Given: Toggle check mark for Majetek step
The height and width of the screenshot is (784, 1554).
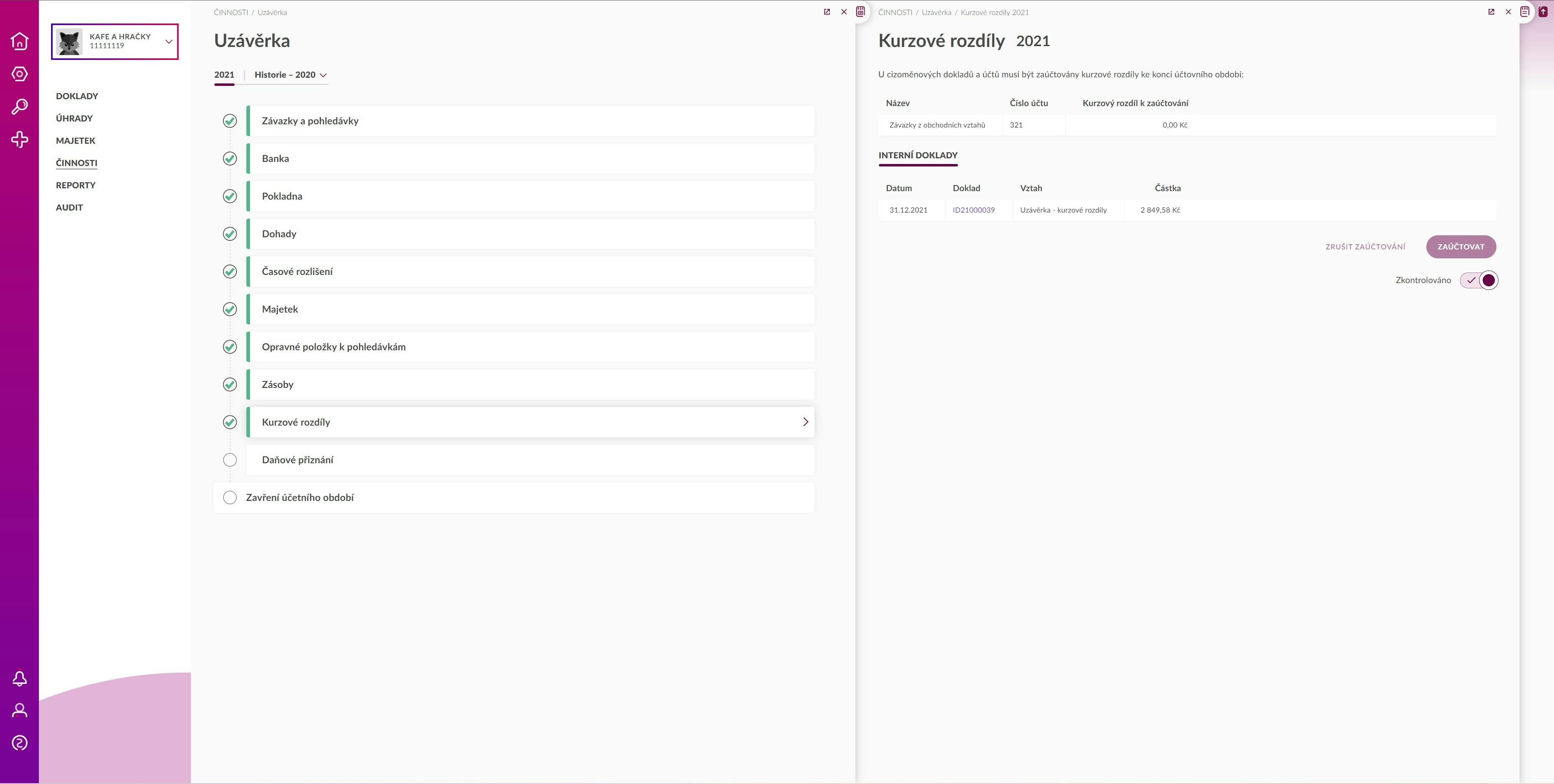Looking at the screenshot, I should coord(230,309).
